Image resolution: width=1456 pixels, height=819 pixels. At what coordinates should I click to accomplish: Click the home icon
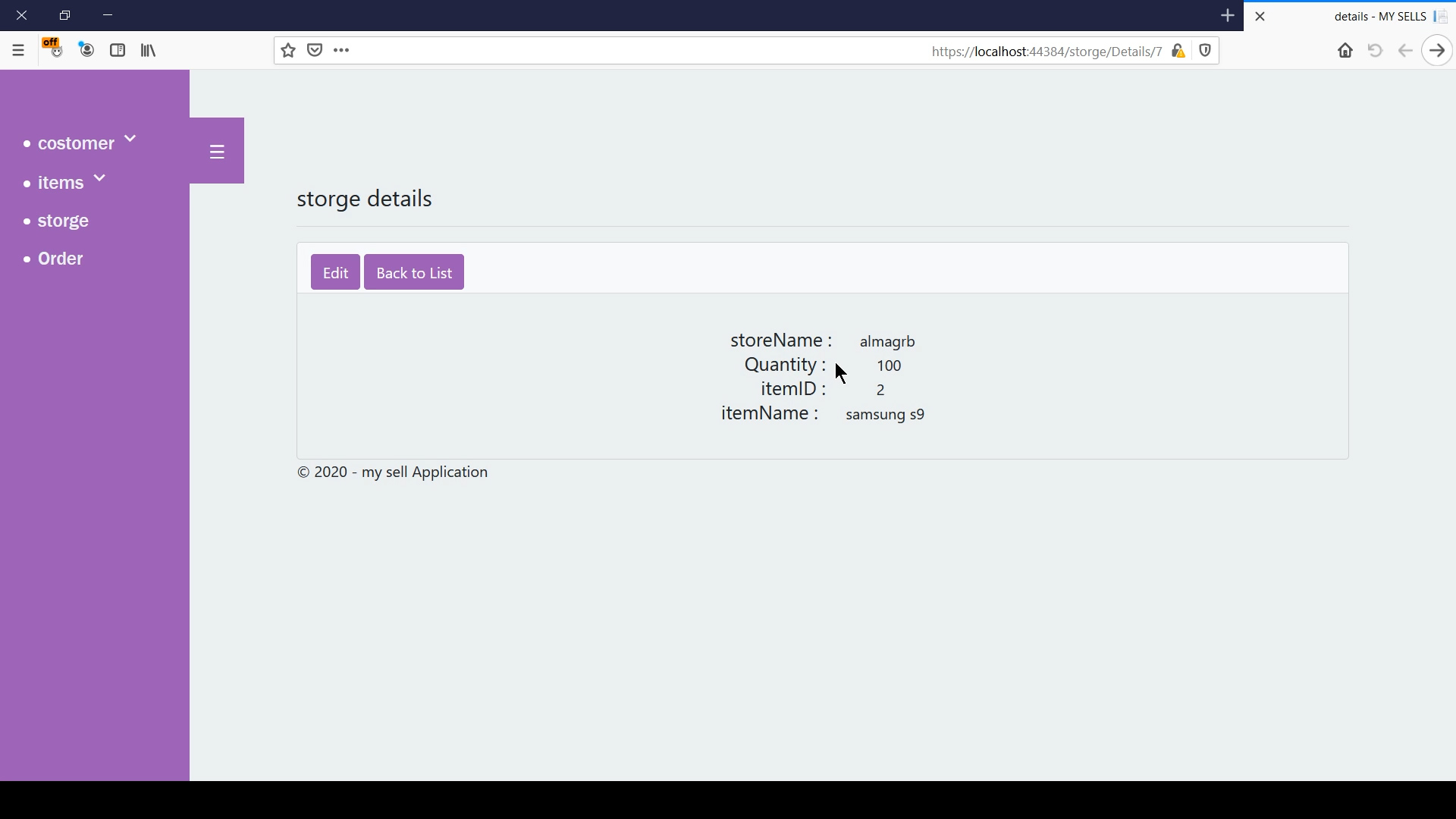point(1345,50)
